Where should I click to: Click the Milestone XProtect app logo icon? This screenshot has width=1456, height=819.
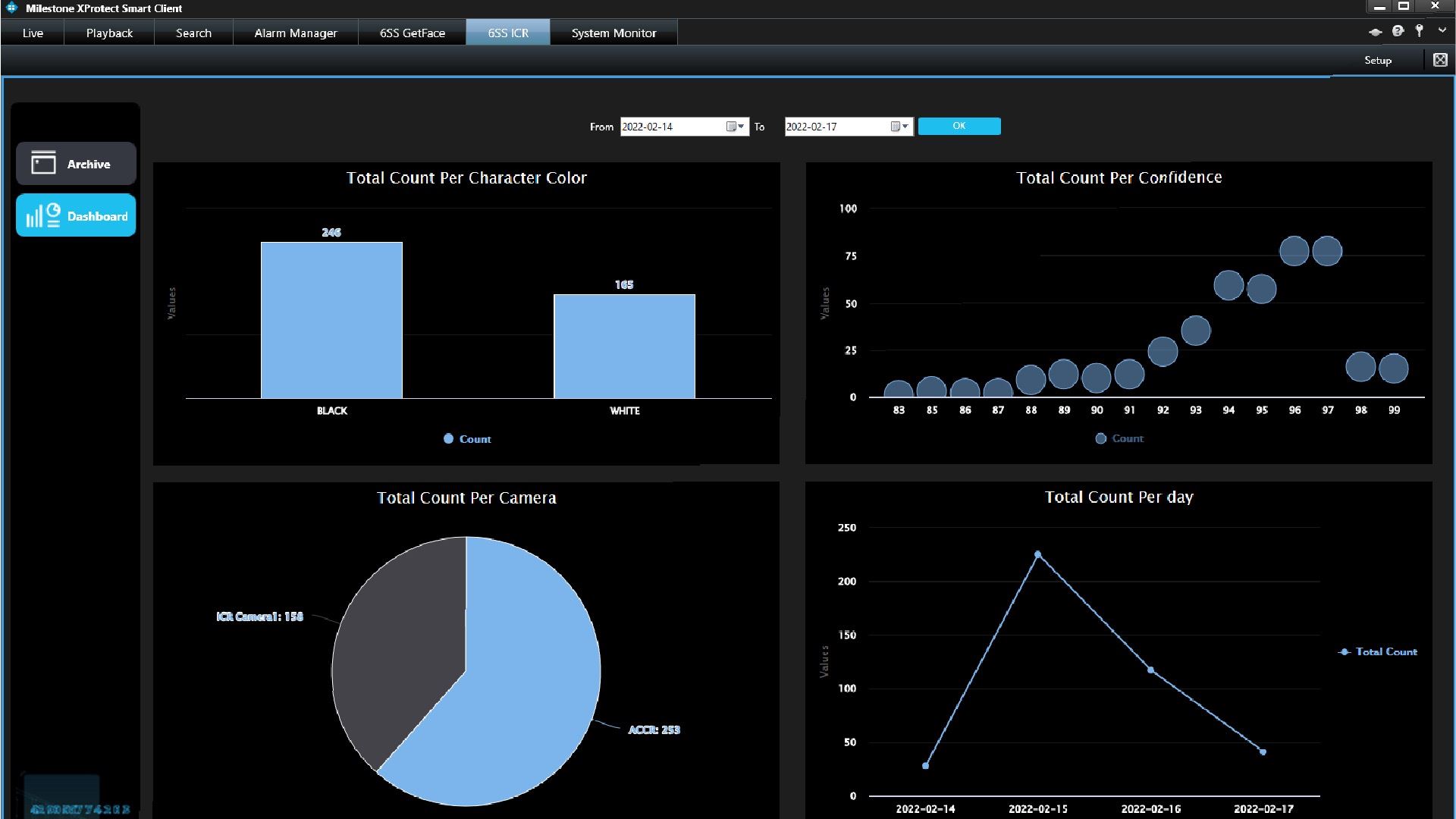click(x=11, y=8)
